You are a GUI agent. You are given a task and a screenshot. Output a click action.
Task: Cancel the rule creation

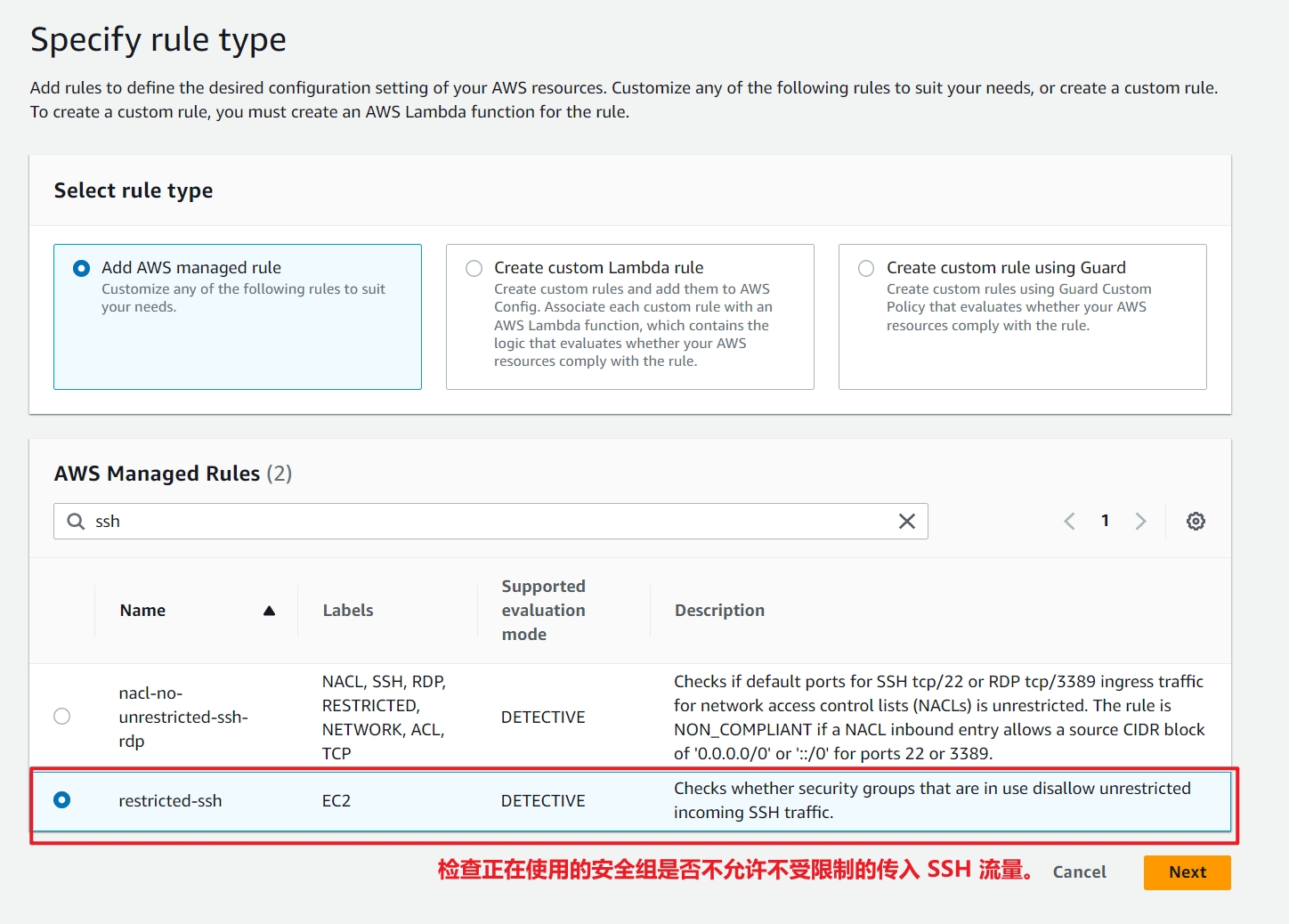click(1079, 872)
